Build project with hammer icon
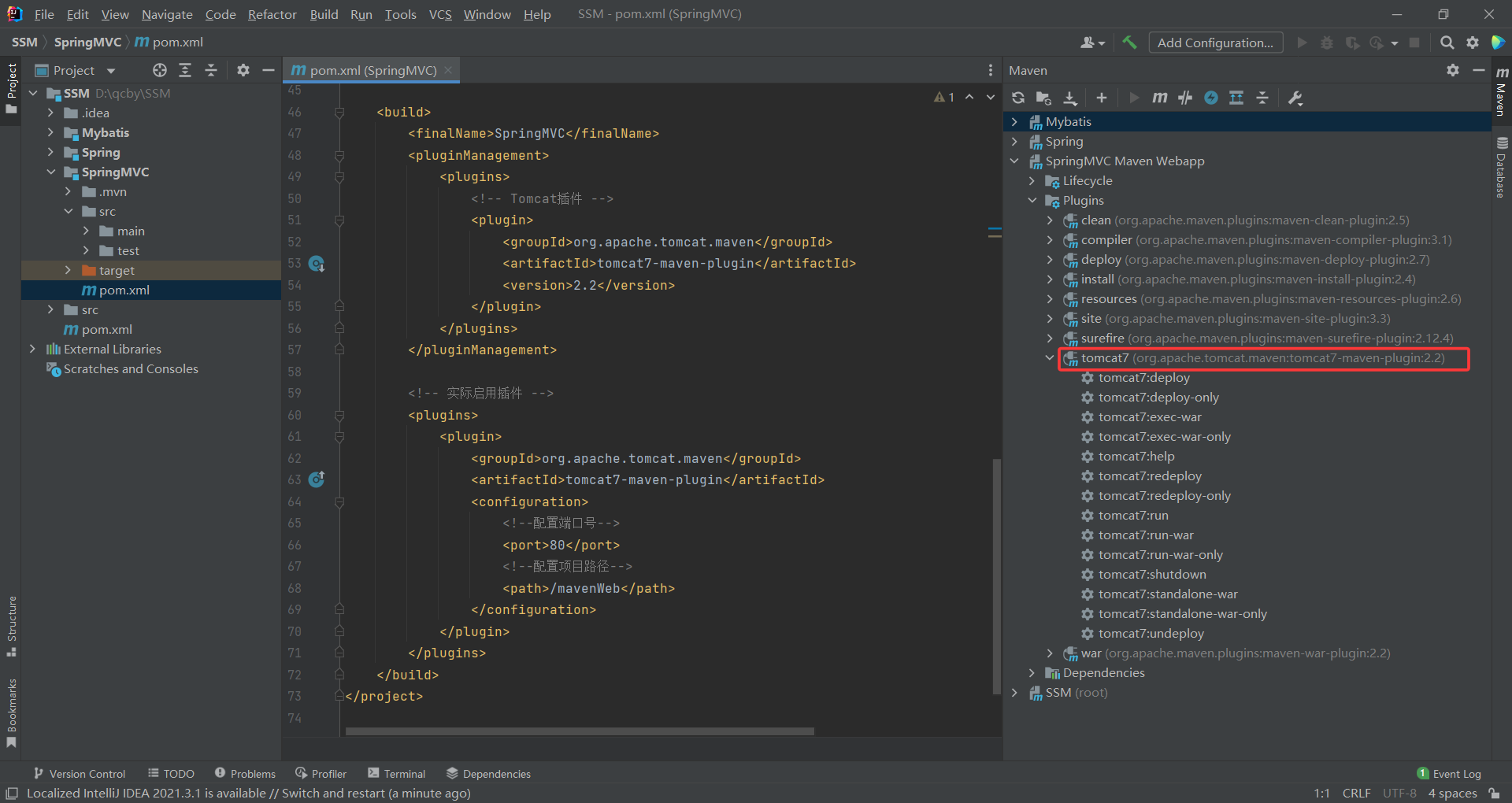 tap(1129, 43)
